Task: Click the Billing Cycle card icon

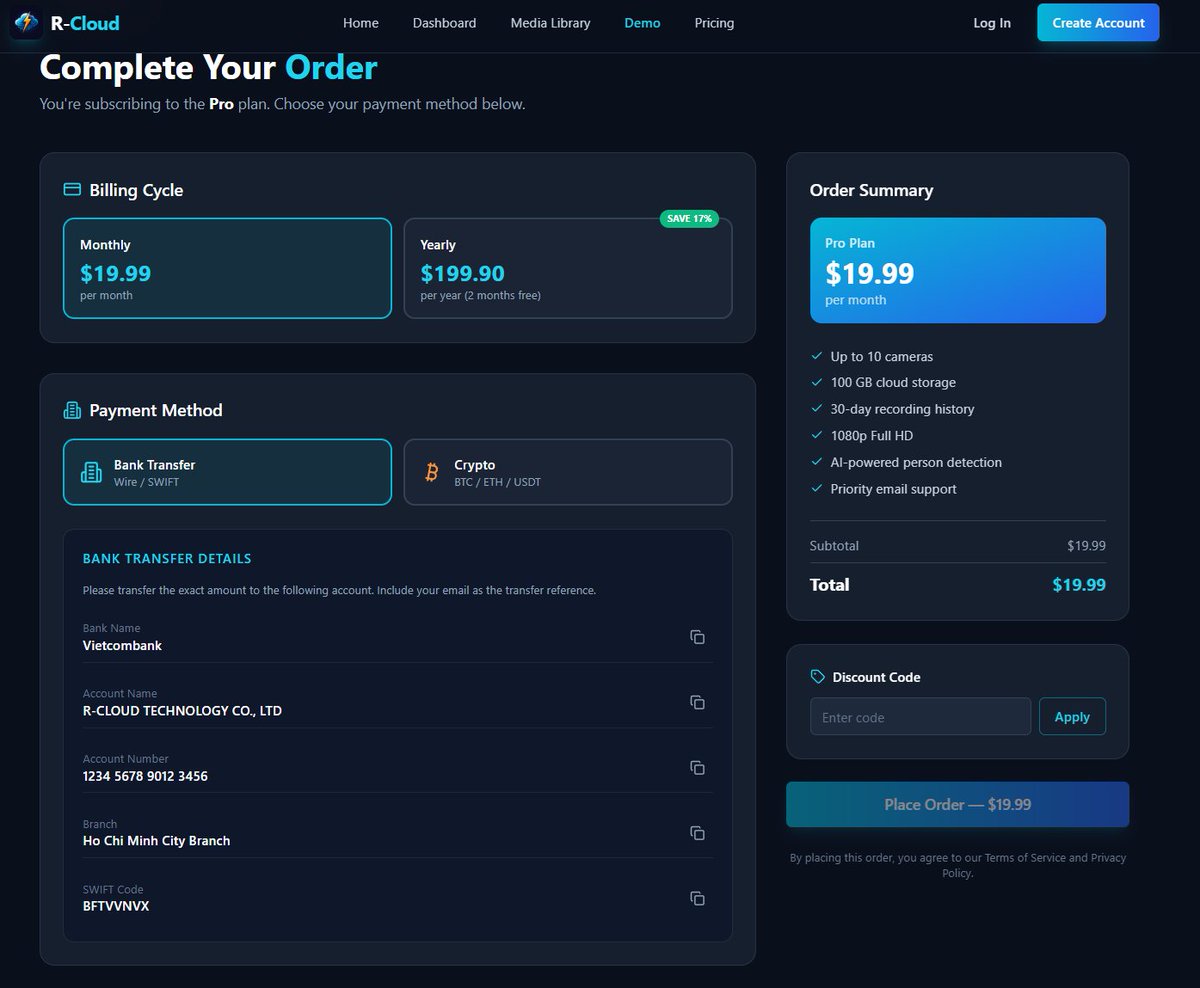Action: [x=72, y=189]
